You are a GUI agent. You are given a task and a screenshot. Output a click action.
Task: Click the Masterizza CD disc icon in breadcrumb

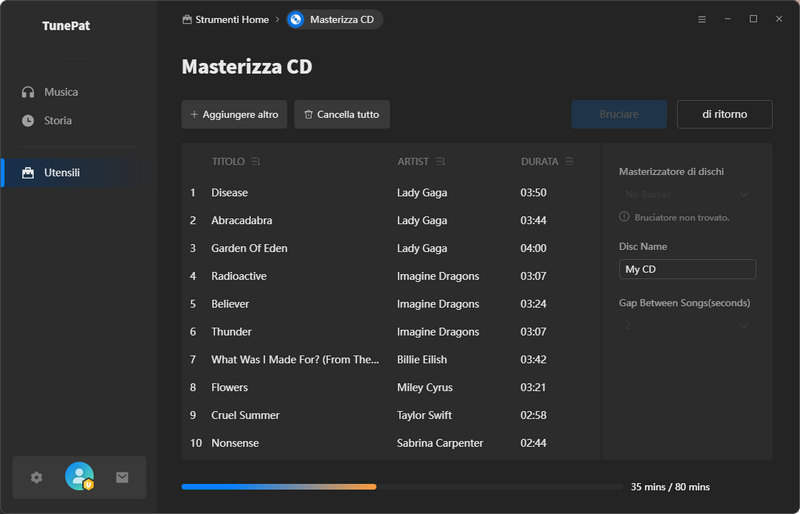pyautogui.click(x=296, y=19)
